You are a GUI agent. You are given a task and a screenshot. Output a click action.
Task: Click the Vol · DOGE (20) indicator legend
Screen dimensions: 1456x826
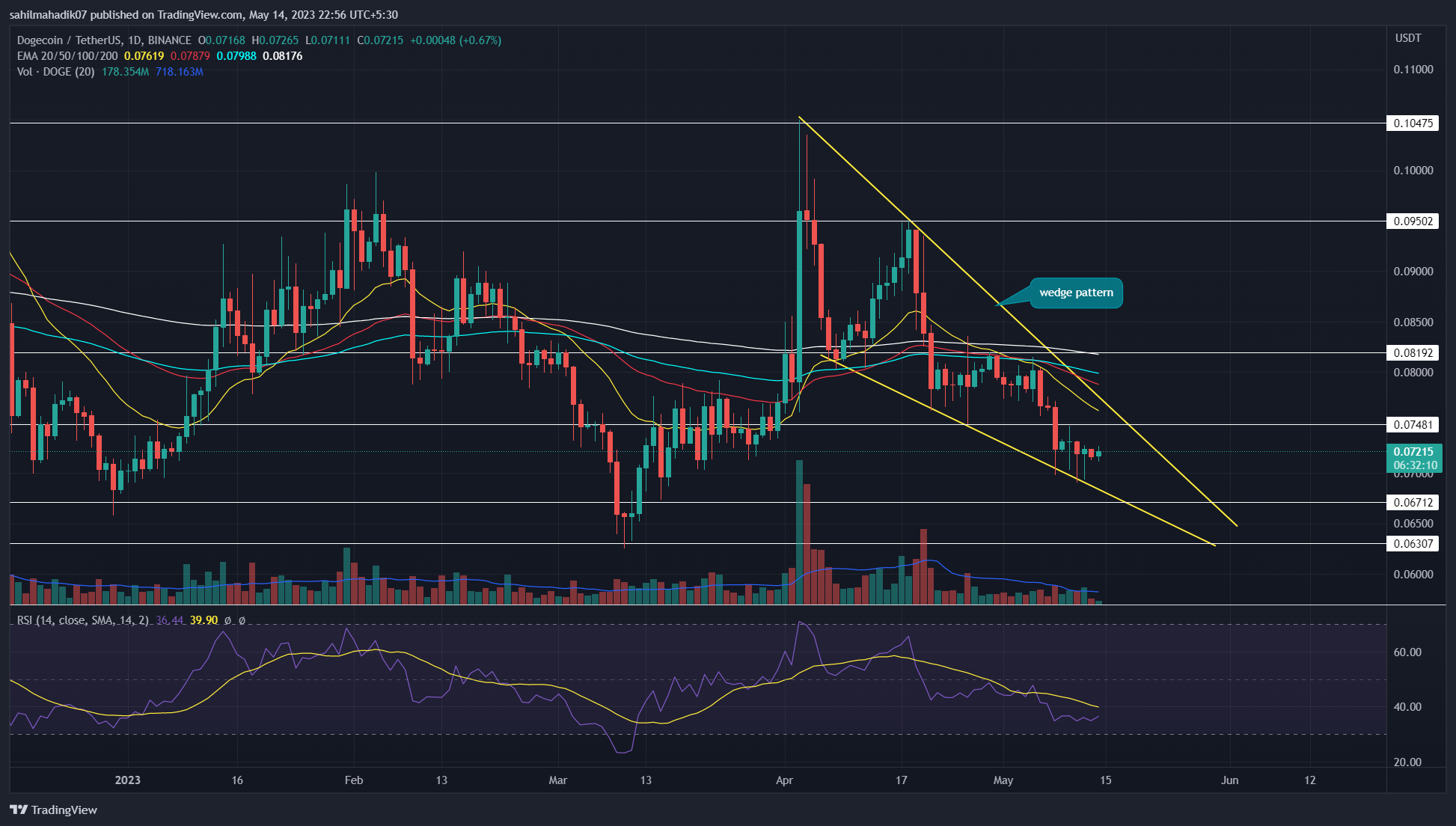56,72
